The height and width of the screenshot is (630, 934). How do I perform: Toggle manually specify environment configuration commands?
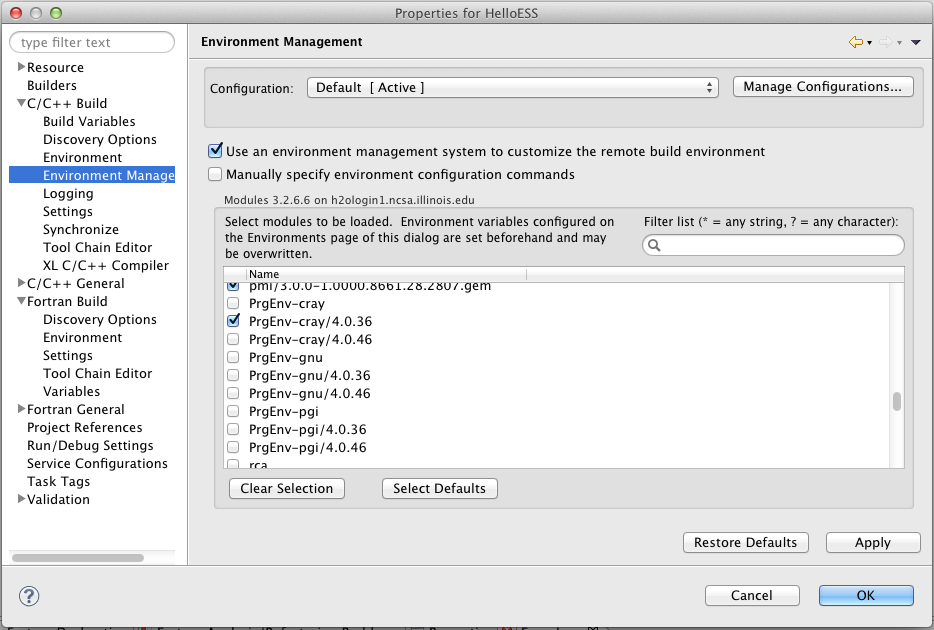[215, 174]
